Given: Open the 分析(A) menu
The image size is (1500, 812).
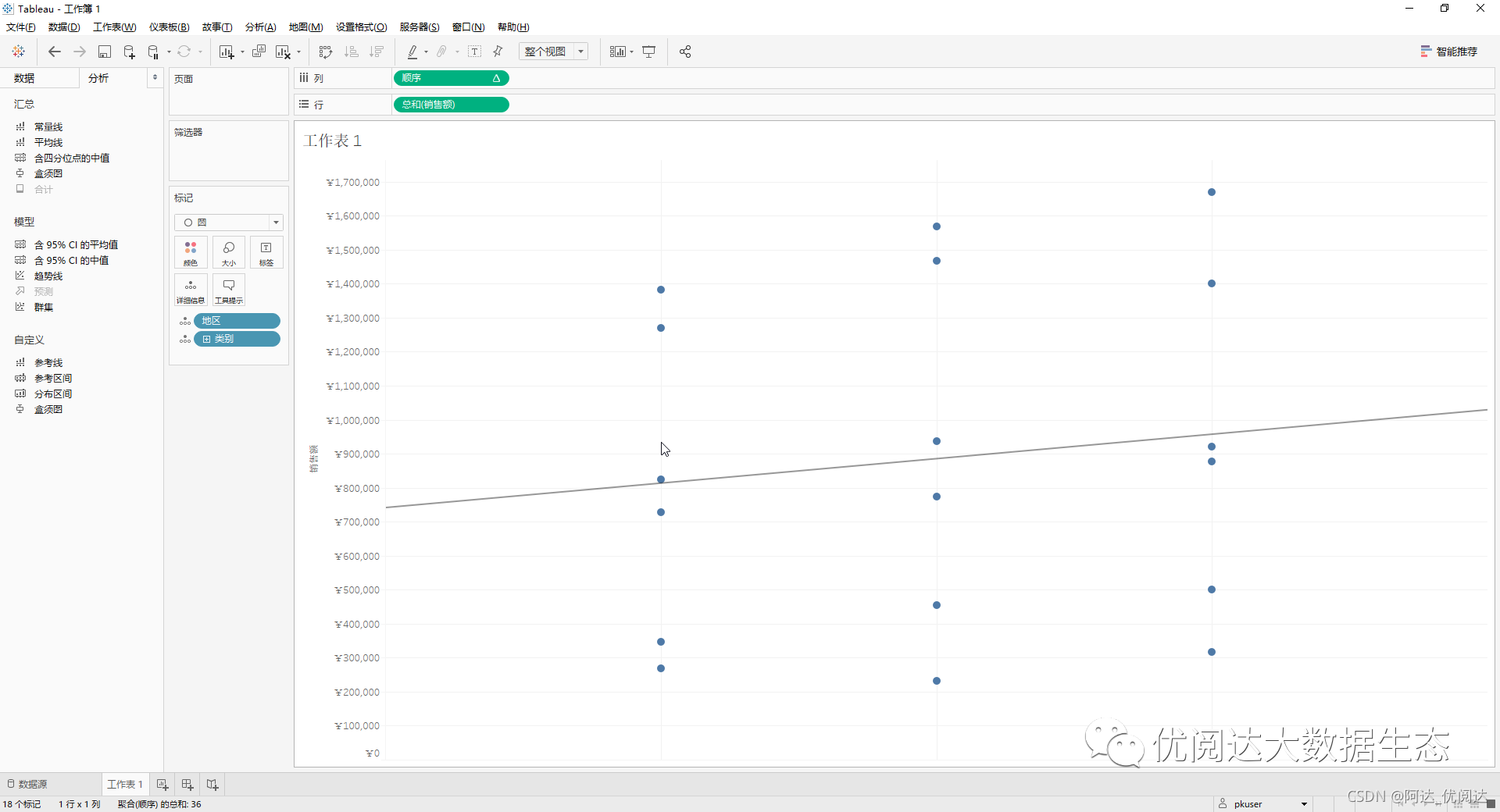Looking at the screenshot, I should 261,27.
